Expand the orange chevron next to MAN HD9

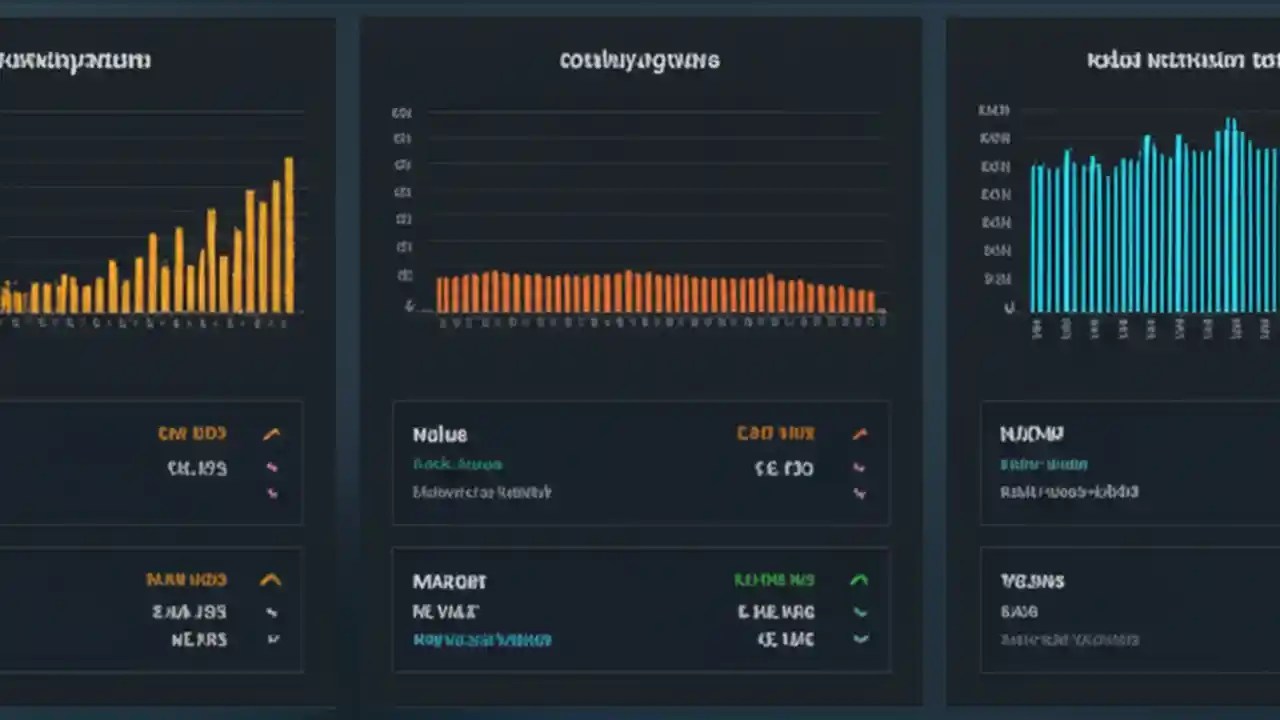coord(271,578)
